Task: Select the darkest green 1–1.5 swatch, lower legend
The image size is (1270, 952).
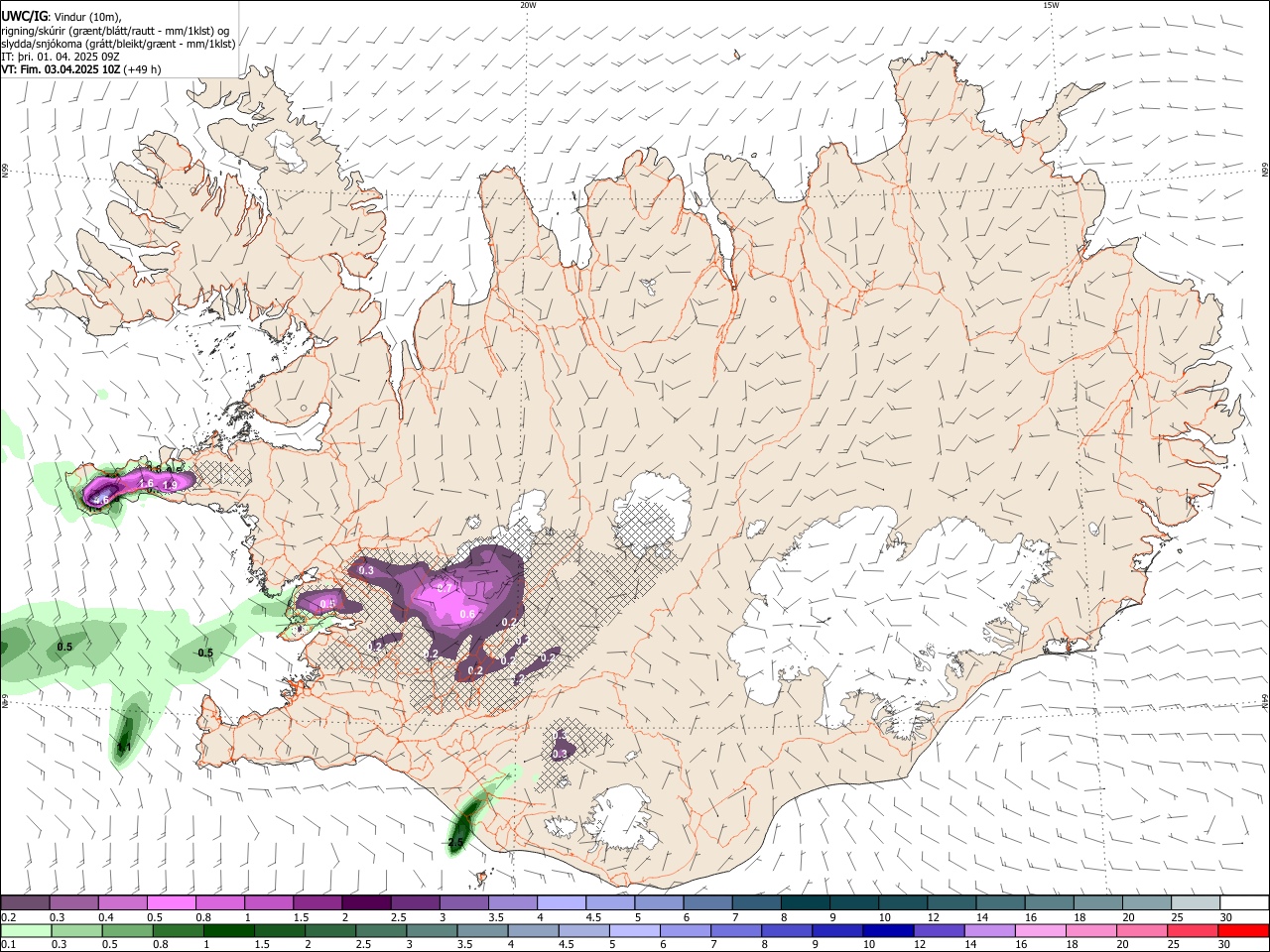Action: (228, 931)
